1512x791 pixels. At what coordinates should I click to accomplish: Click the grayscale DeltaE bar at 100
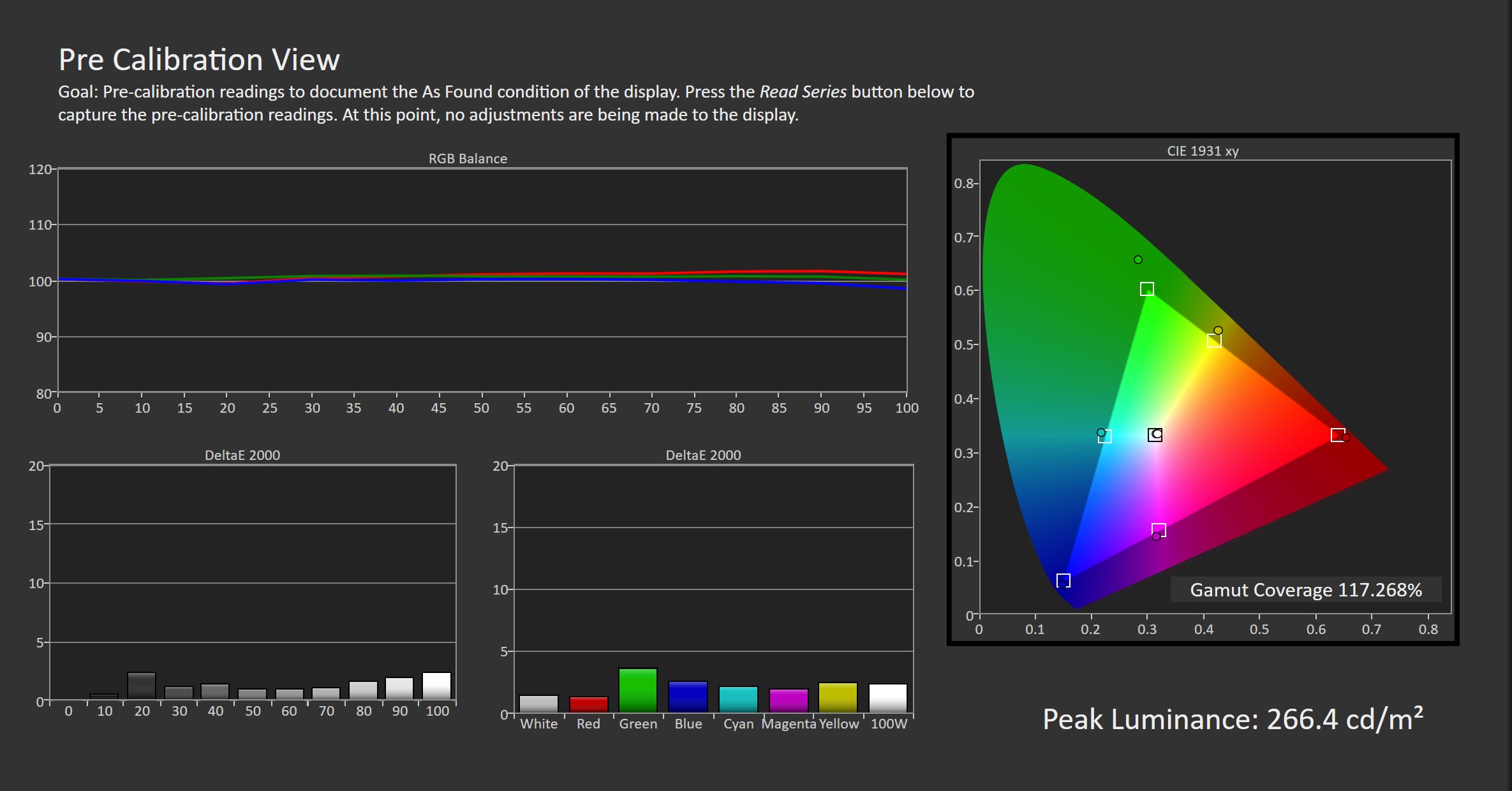point(437,686)
